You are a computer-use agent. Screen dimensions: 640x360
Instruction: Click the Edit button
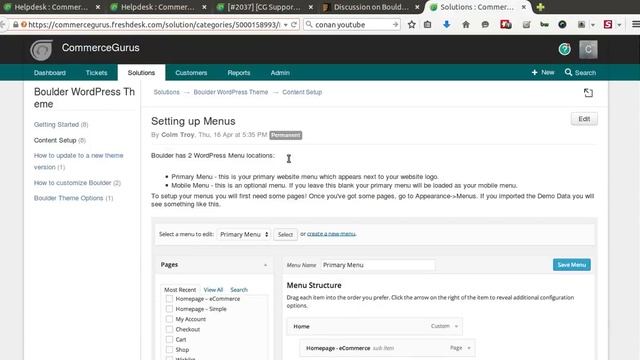[584, 119]
